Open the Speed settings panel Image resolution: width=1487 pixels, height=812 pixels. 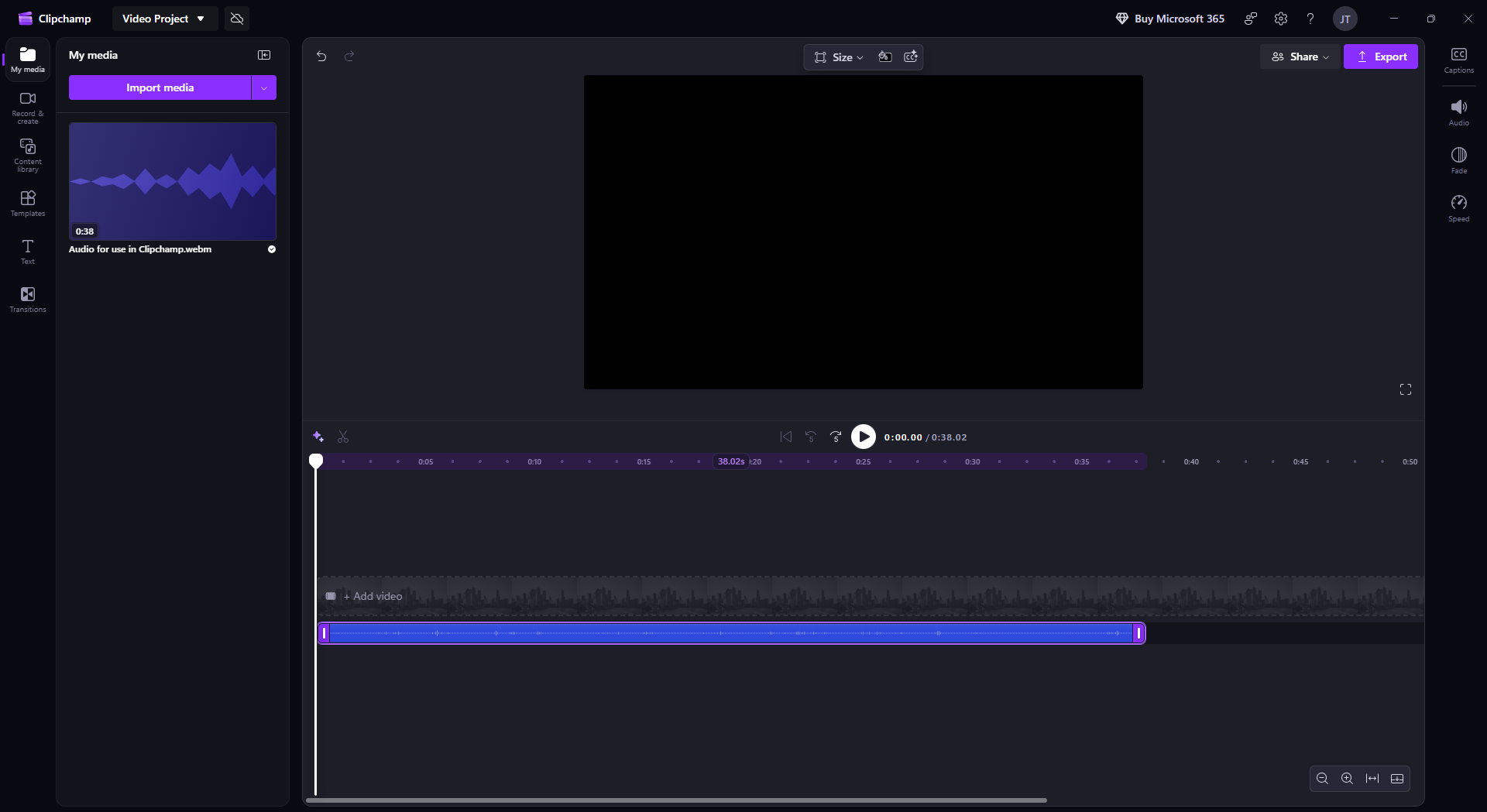[1458, 207]
